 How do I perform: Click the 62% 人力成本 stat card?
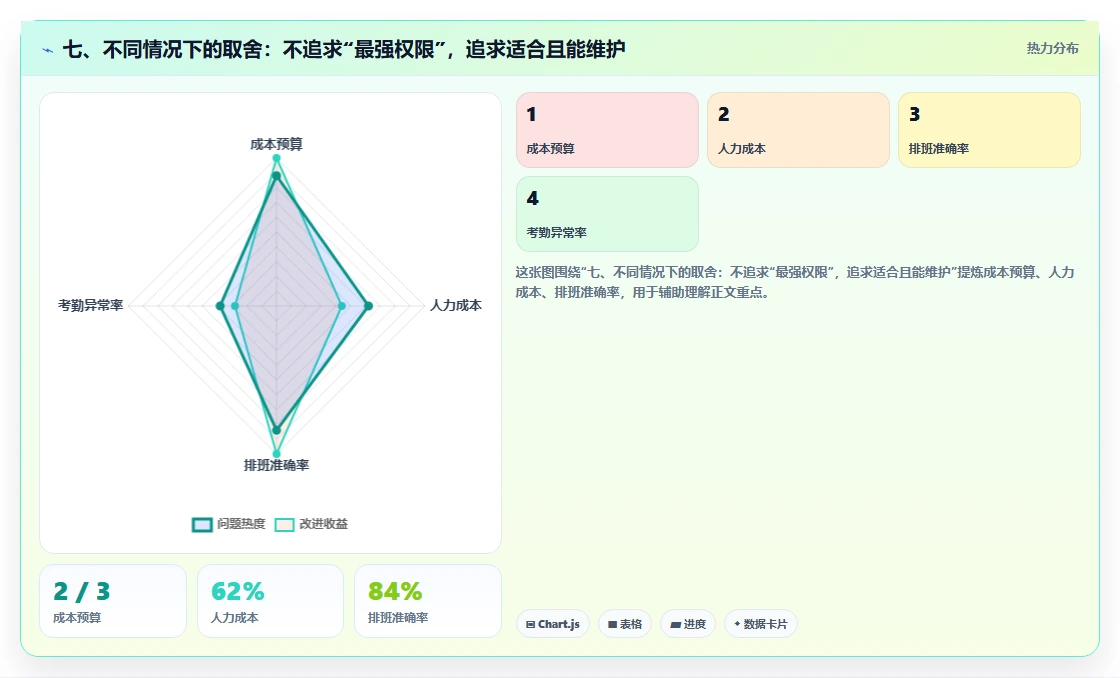[270, 601]
